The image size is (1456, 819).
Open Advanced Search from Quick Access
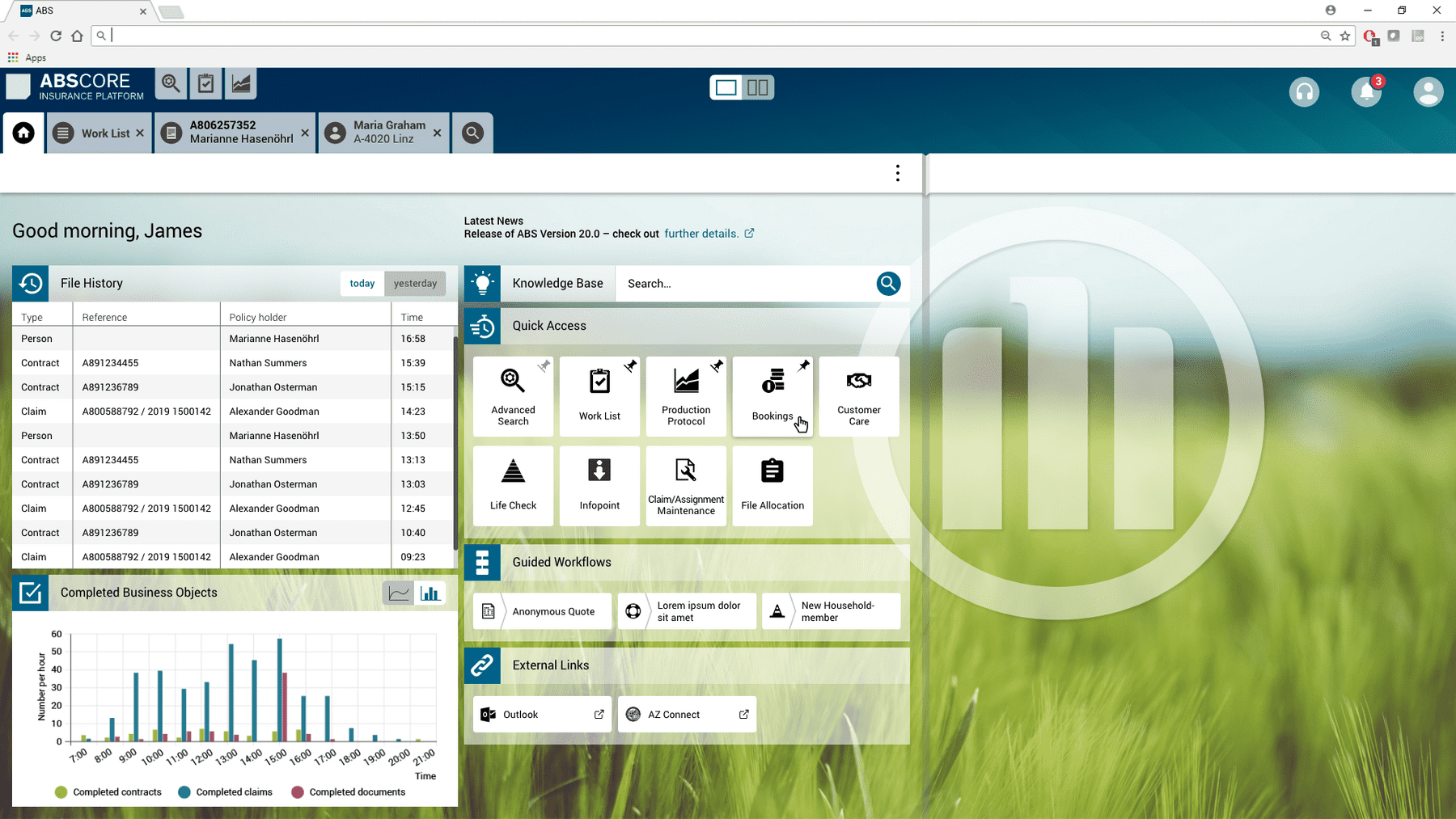[513, 396]
